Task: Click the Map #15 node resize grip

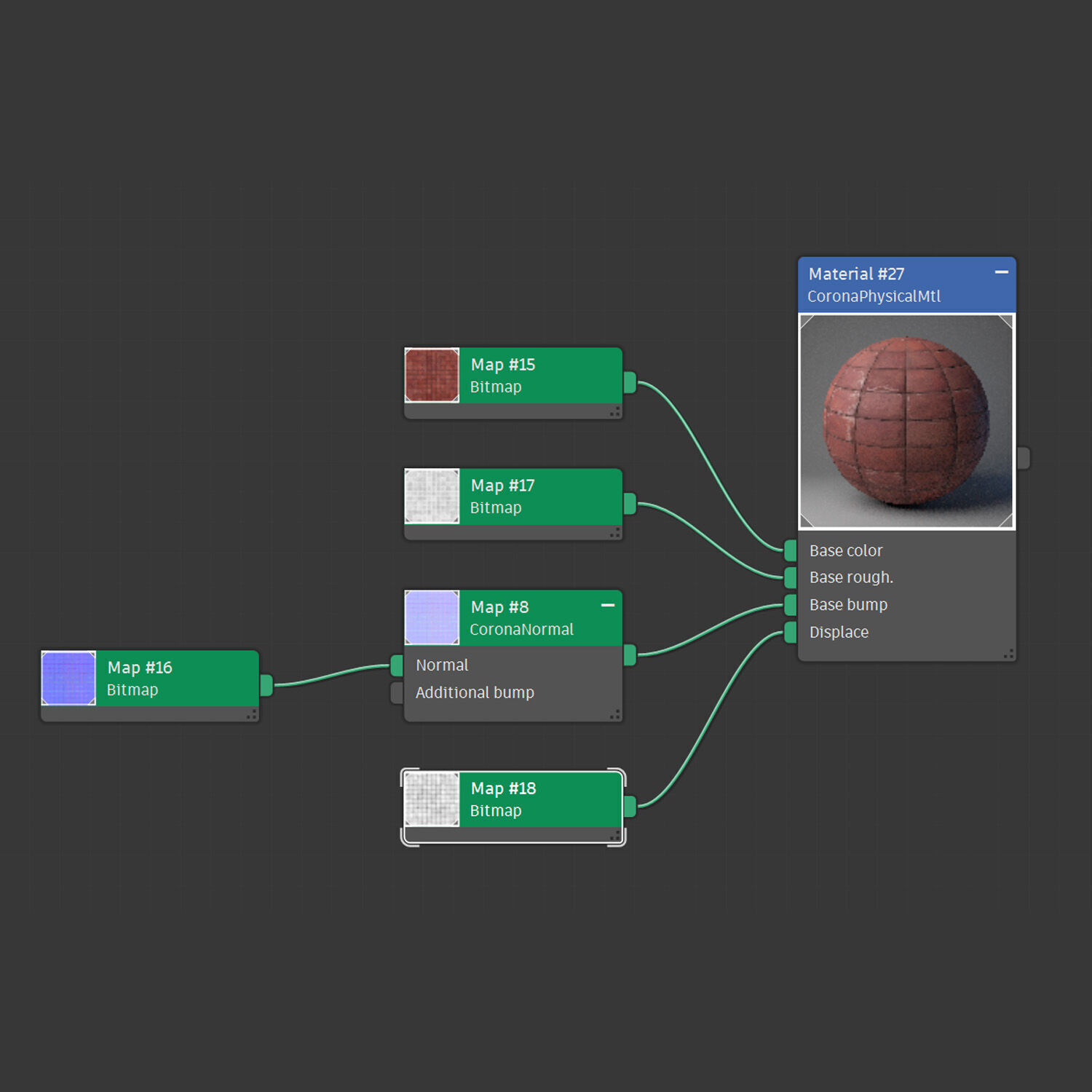Action: point(615,411)
